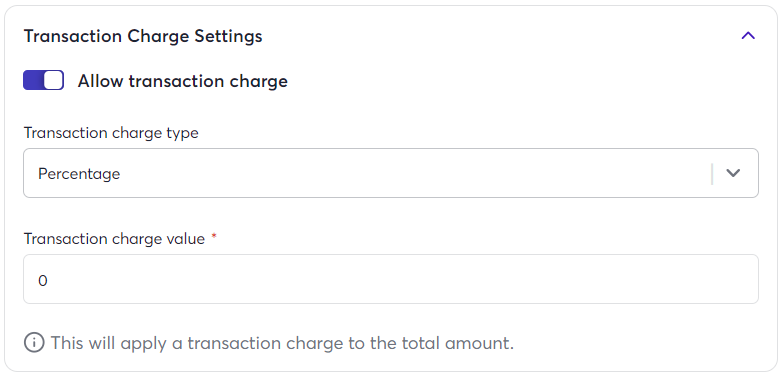Click the red required asterisk
The width and height of the screenshot is (782, 377).
pyautogui.click(x=214, y=236)
